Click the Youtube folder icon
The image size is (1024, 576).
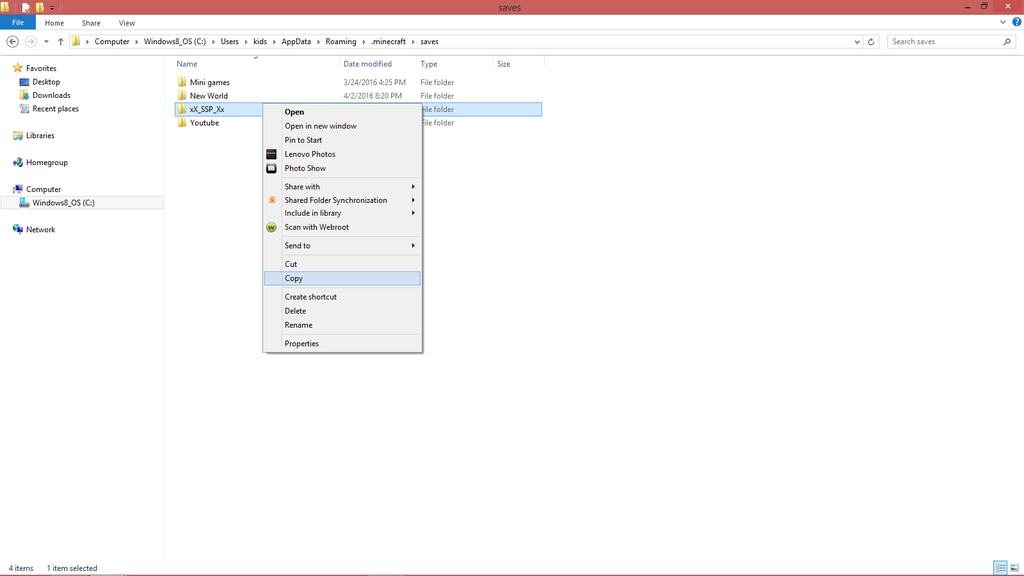click(x=182, y=123)
